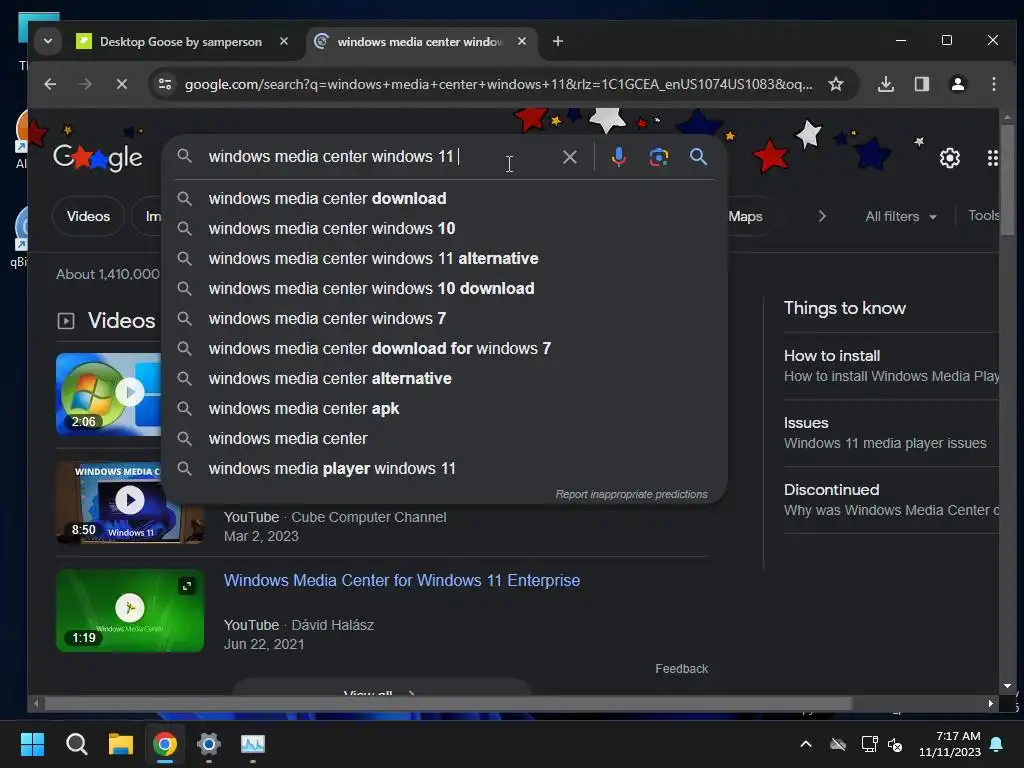Open Windows Media Center for Windows 11 Enterprise
Image resolution: width=1024 pixels, height=768 pixels.
click(402, 581)
